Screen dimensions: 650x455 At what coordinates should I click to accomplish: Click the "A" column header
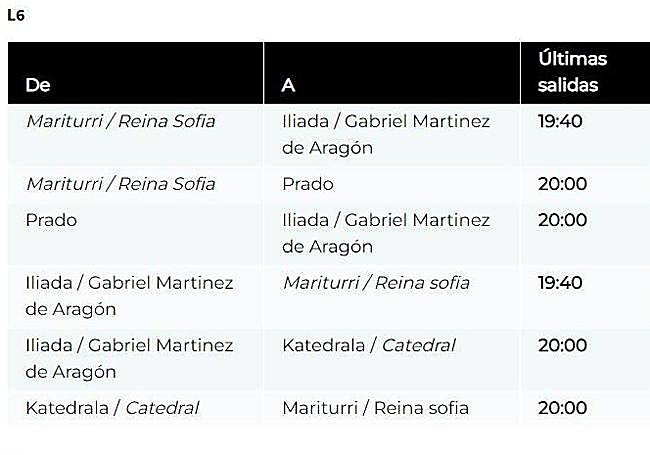(x=289, y=85)
